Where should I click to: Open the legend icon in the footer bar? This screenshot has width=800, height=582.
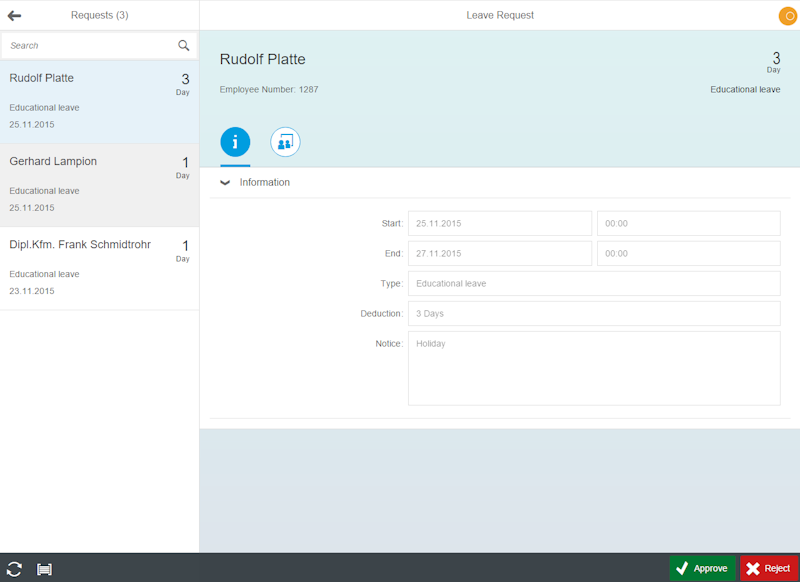(44, 568)
